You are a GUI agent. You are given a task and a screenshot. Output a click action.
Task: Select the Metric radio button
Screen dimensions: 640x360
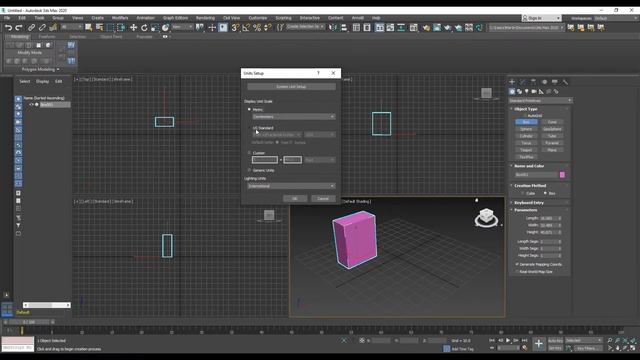[249, 109]
